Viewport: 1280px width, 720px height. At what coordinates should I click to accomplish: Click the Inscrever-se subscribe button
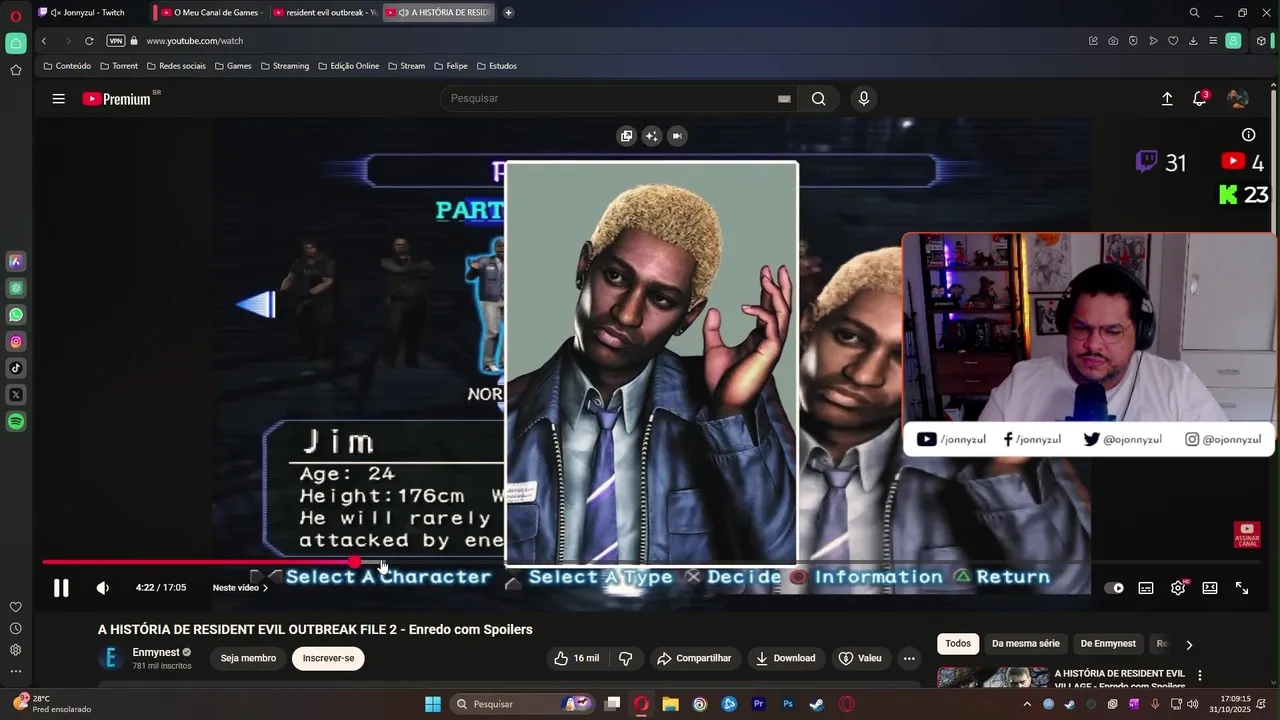(328, 658)
